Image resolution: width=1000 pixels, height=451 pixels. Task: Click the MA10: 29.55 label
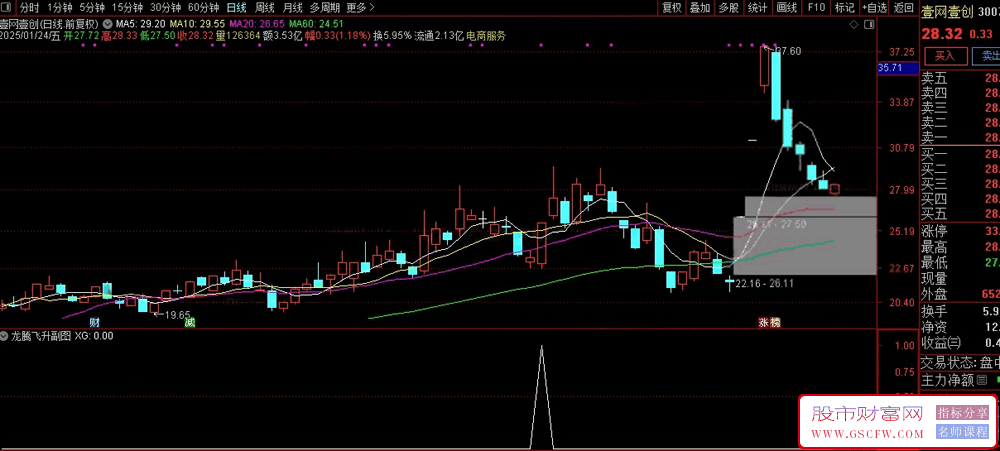point(195,24)
